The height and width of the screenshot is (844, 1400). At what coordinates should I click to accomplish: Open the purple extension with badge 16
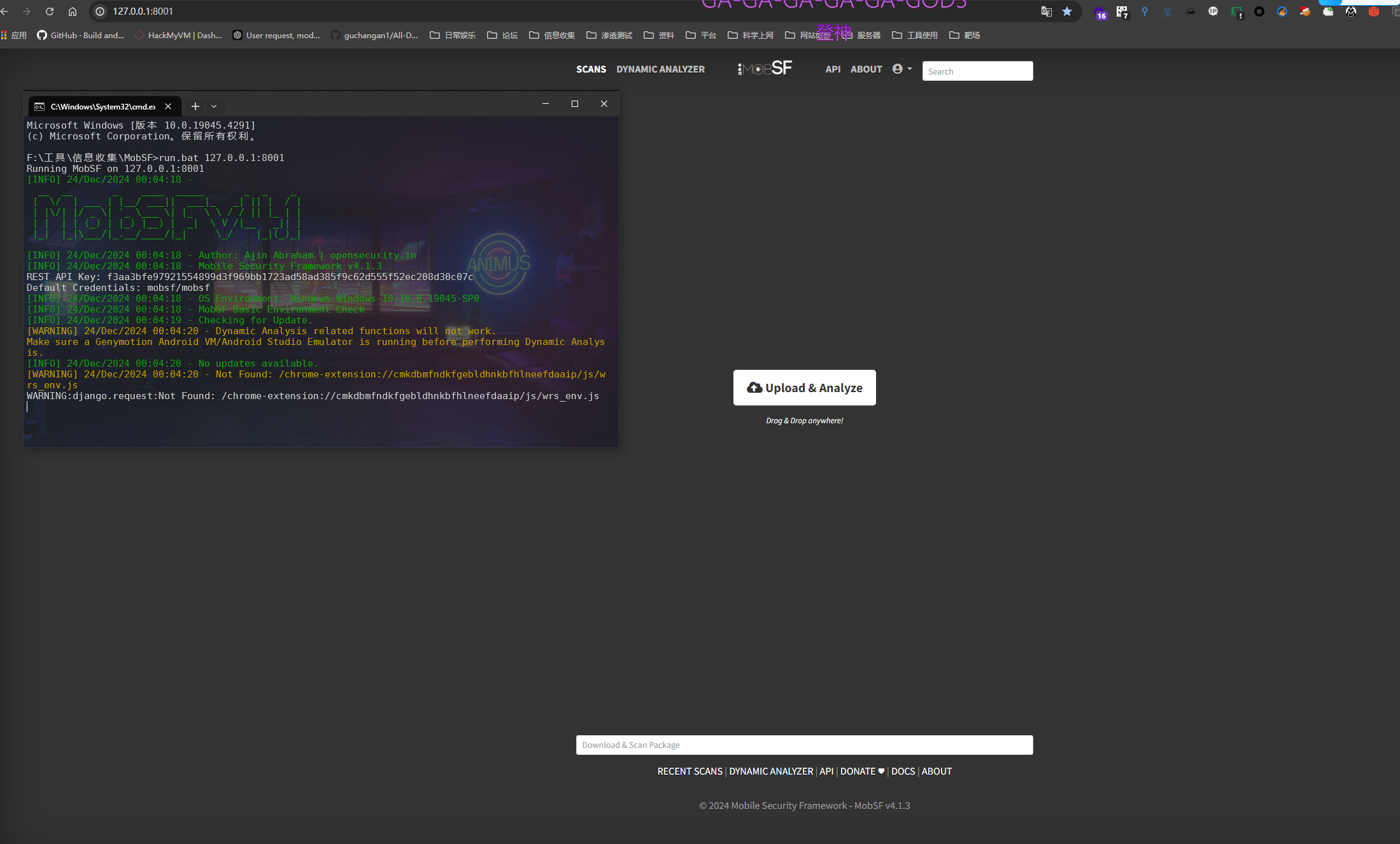point(1099,12)
